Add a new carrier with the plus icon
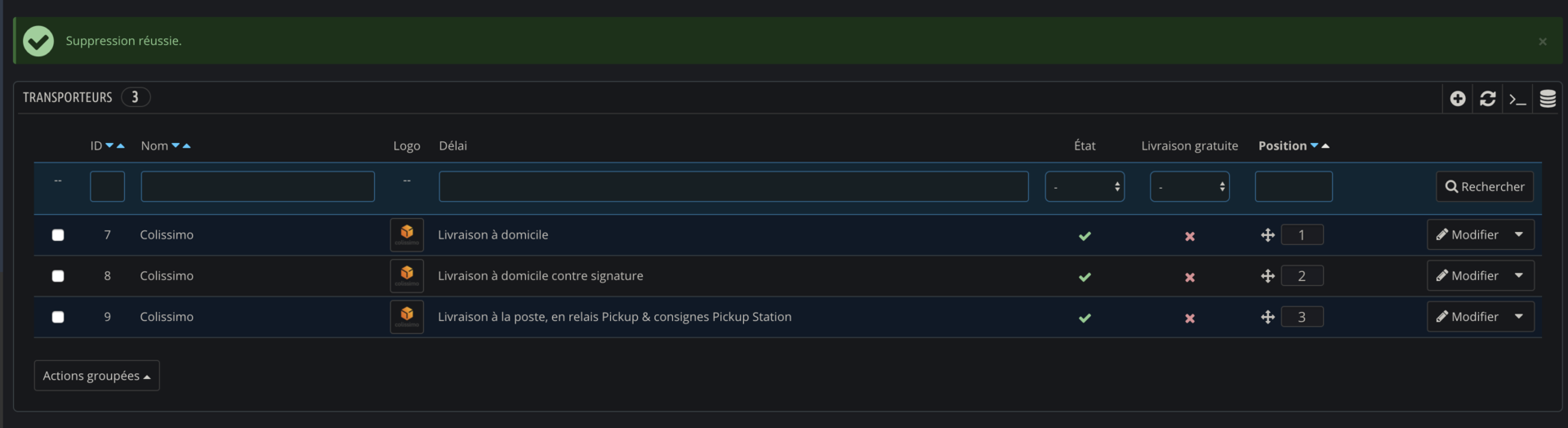 point(1458,99)
